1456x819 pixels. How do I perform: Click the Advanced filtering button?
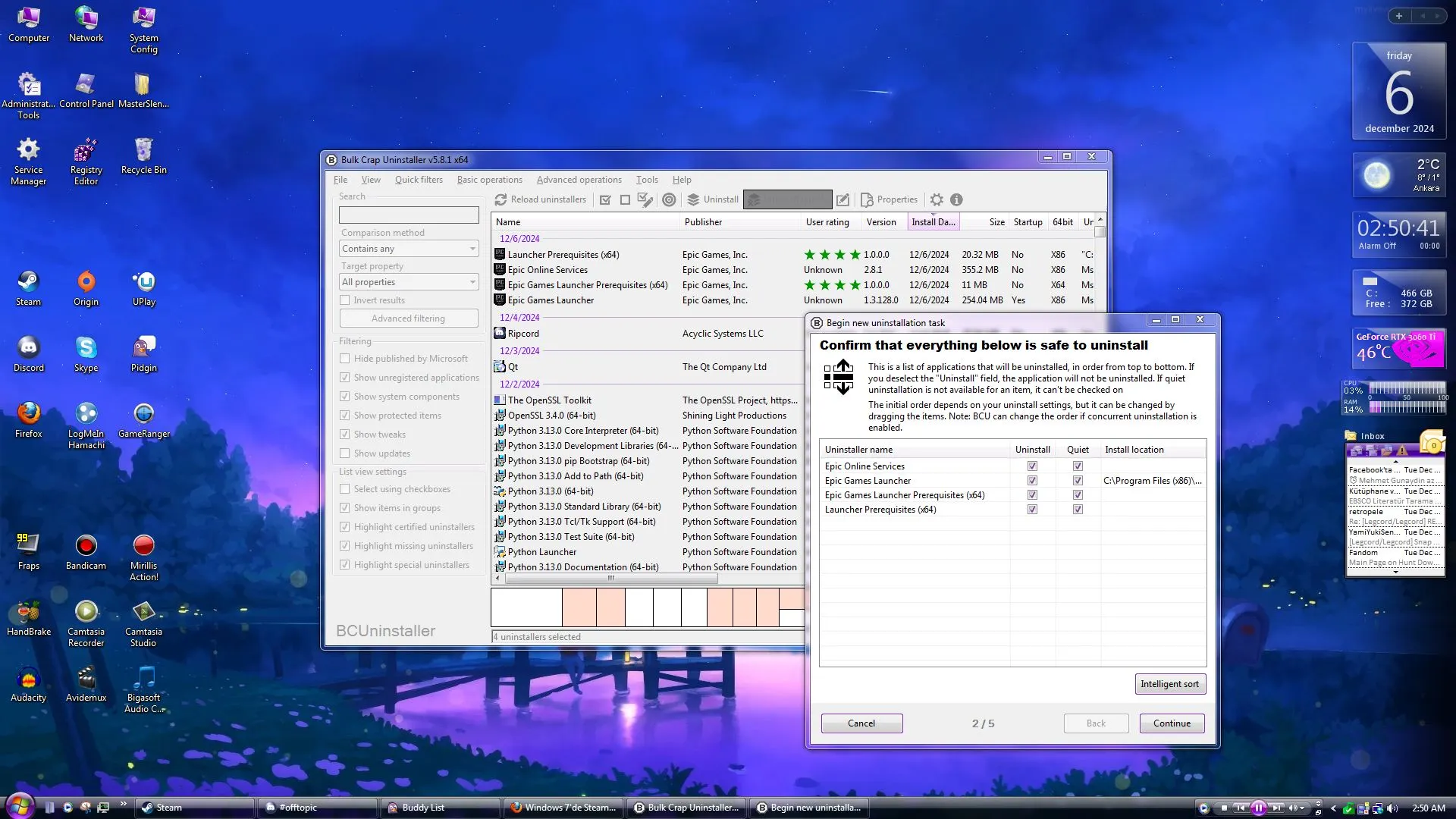click(x=409, y=318)
